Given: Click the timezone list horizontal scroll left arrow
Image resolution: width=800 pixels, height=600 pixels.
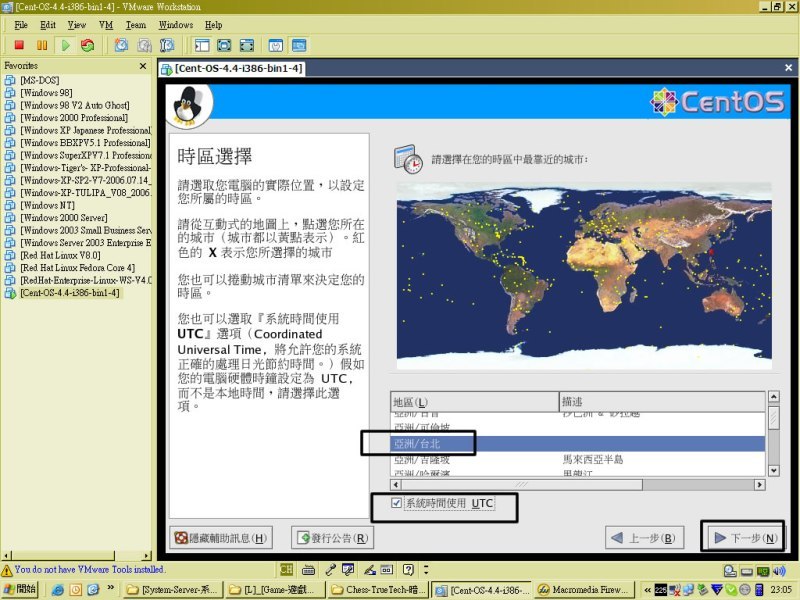Looking at the screenshot, I should pyautogui.click(x=396, y=485).
